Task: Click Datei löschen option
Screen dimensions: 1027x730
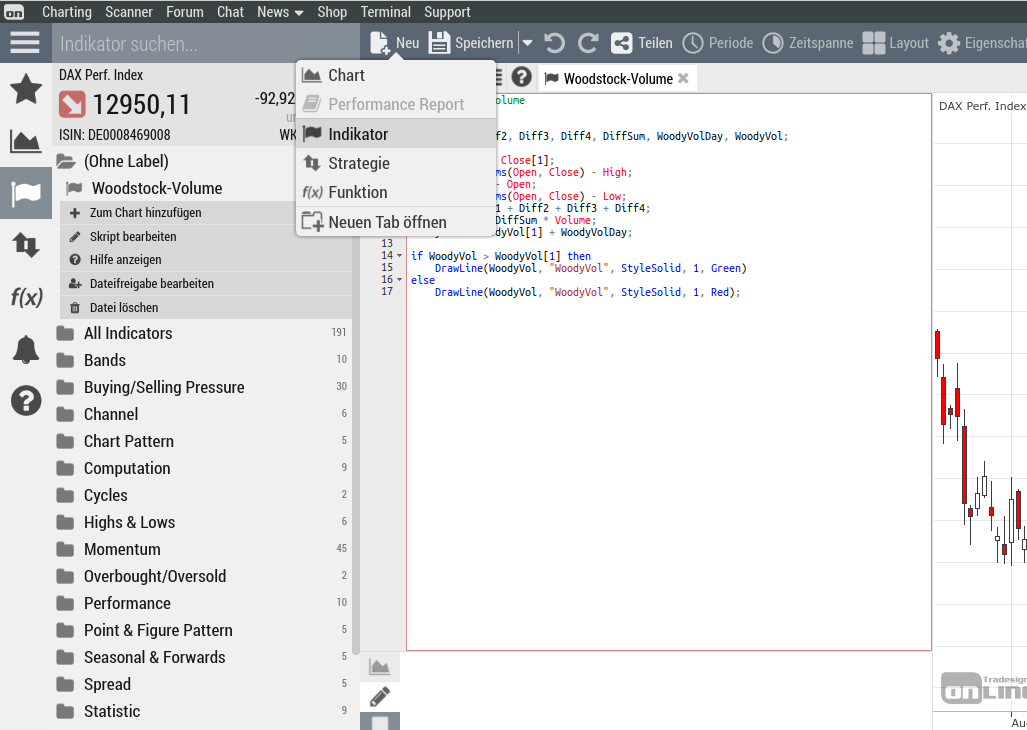Action: [124, 308]
